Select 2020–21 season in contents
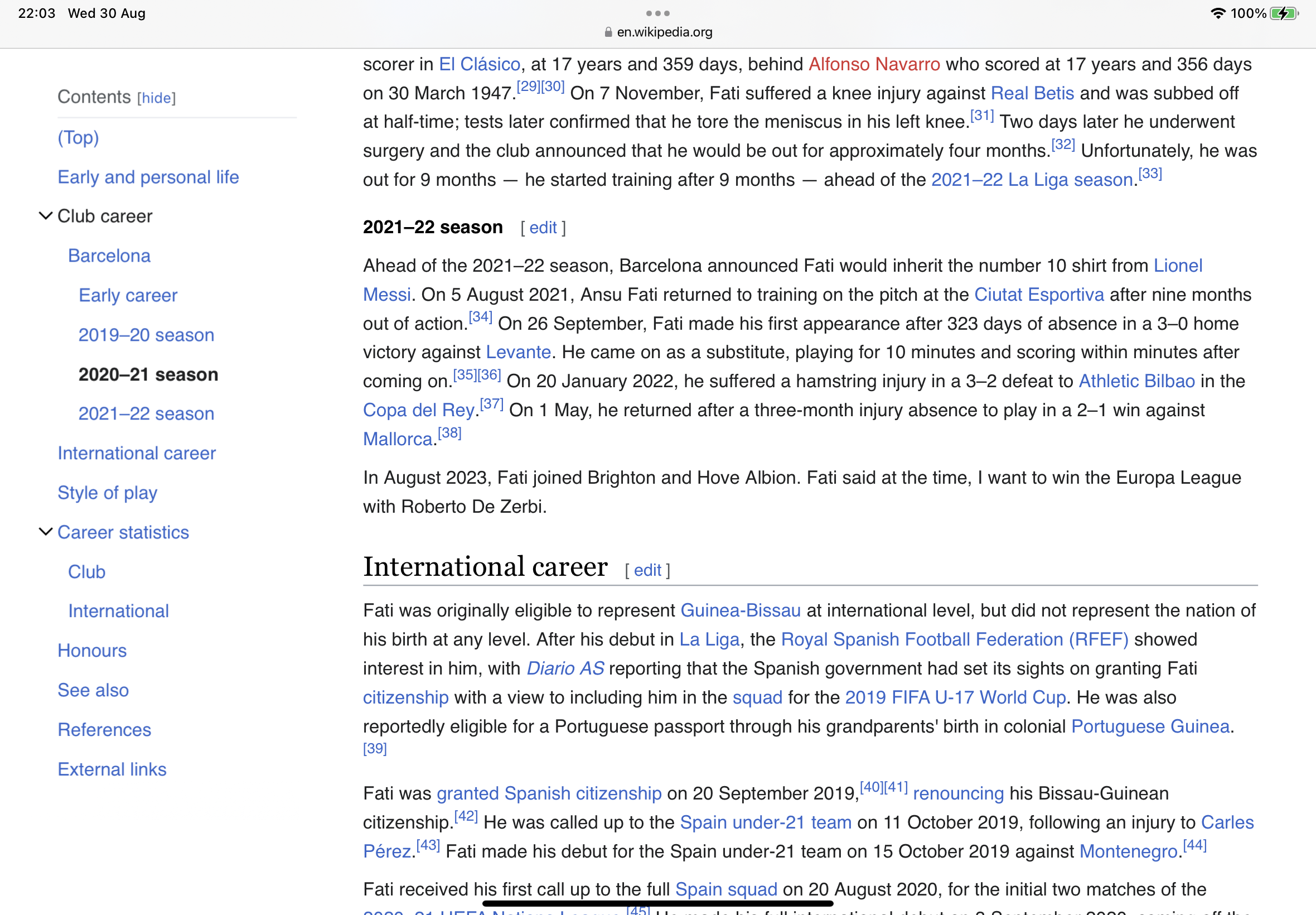 [148, 374]
